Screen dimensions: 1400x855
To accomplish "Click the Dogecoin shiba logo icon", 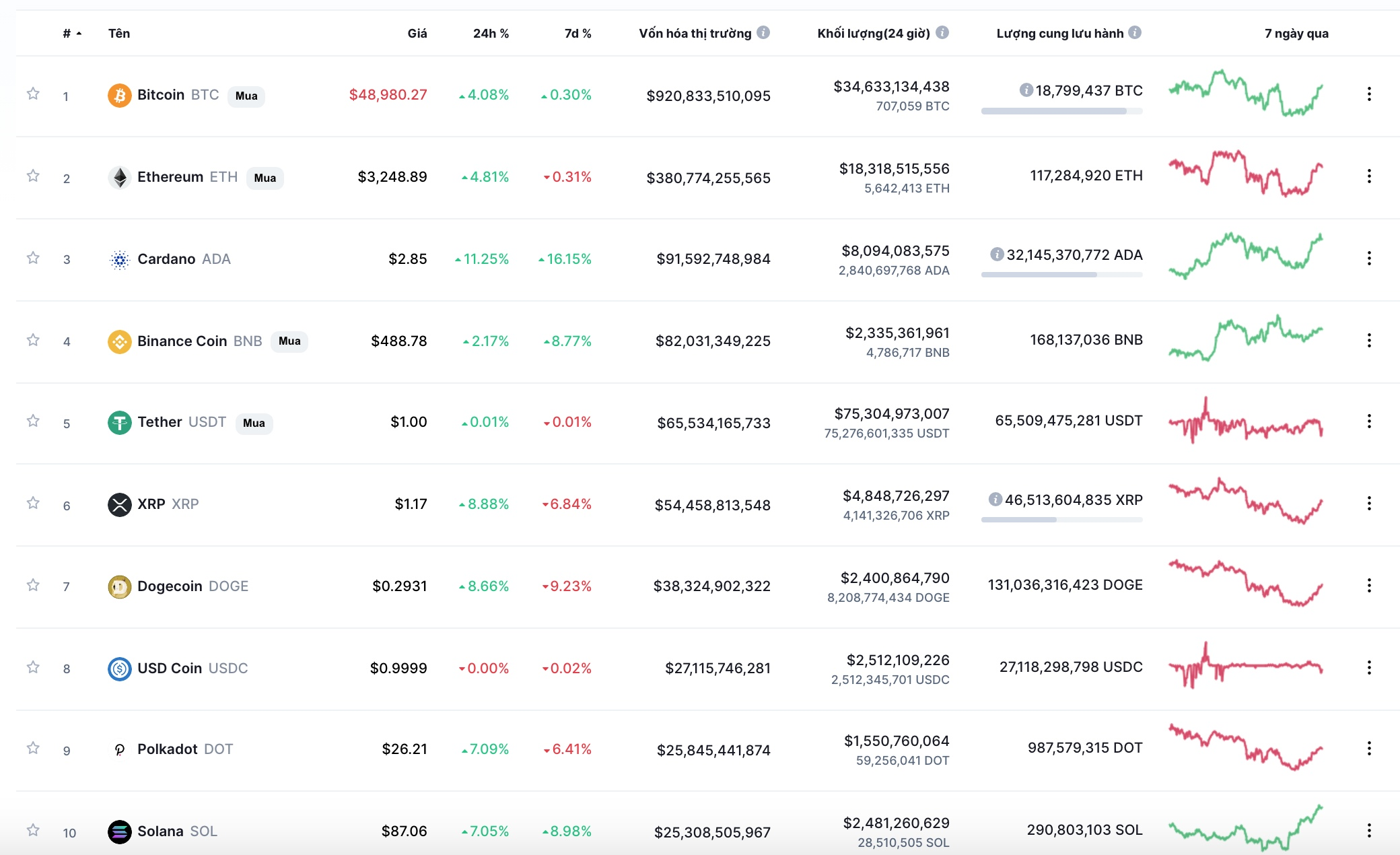I will (120, 587).
